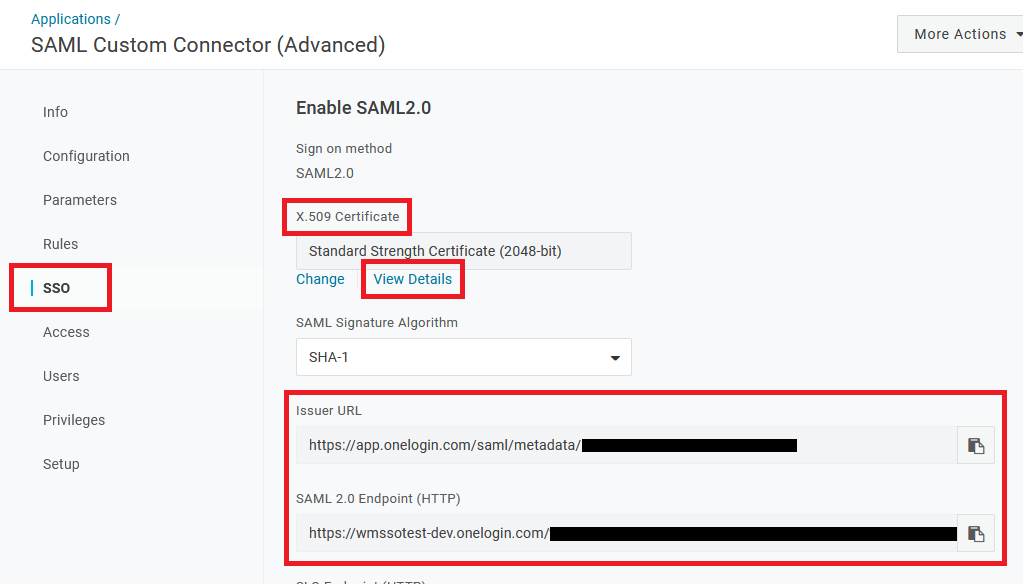1023x584 pixels.
Task: Go to the Setup tab
Action: click(61, 464)
